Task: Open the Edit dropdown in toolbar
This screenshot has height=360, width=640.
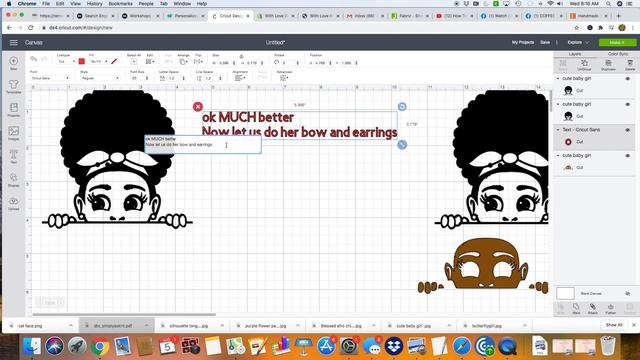Action: click(150, 62)
